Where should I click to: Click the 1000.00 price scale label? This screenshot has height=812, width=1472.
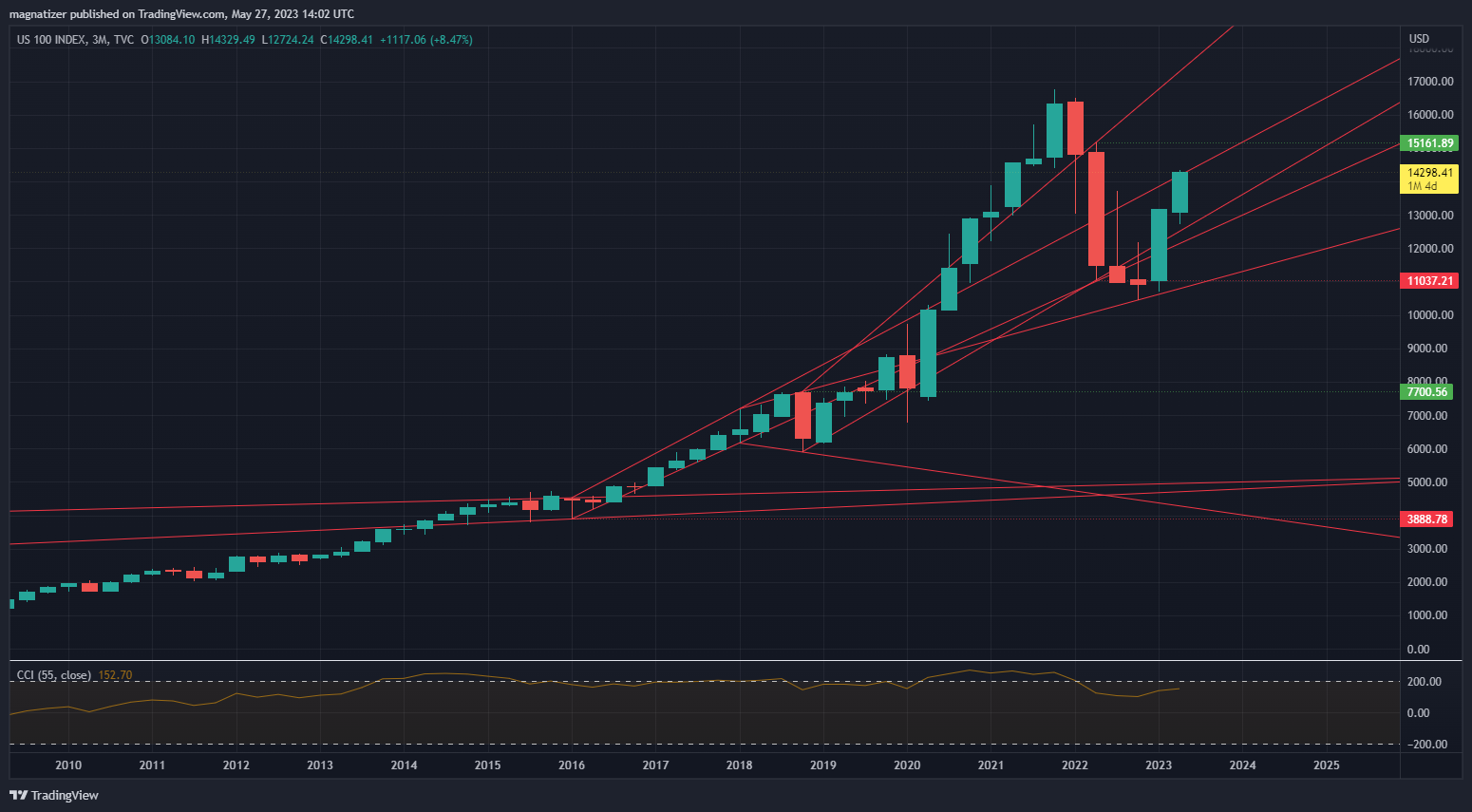coord(1427,615)
